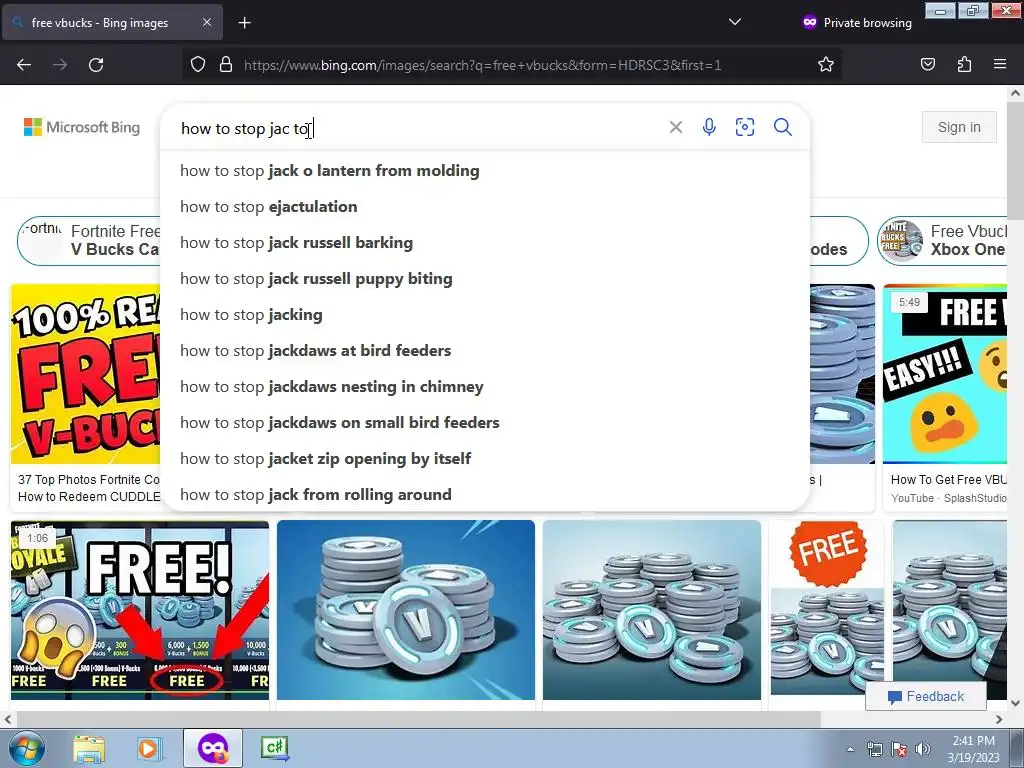Launch Windows Media Player from taskbar
The image size is (1024, 768).
[148, 748]
